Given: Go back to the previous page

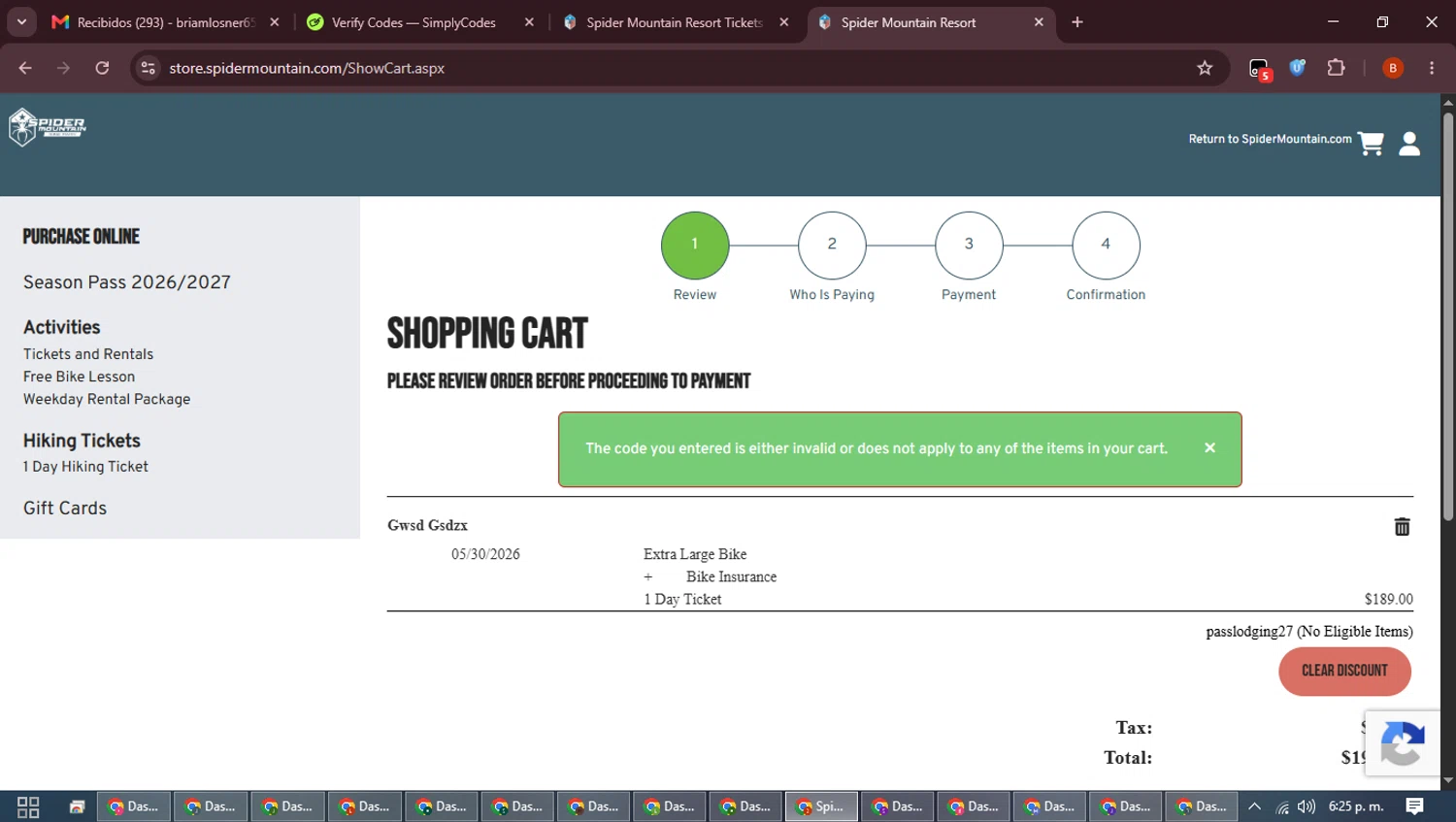Looking at the screenshot, I should (x=25, y=68).
